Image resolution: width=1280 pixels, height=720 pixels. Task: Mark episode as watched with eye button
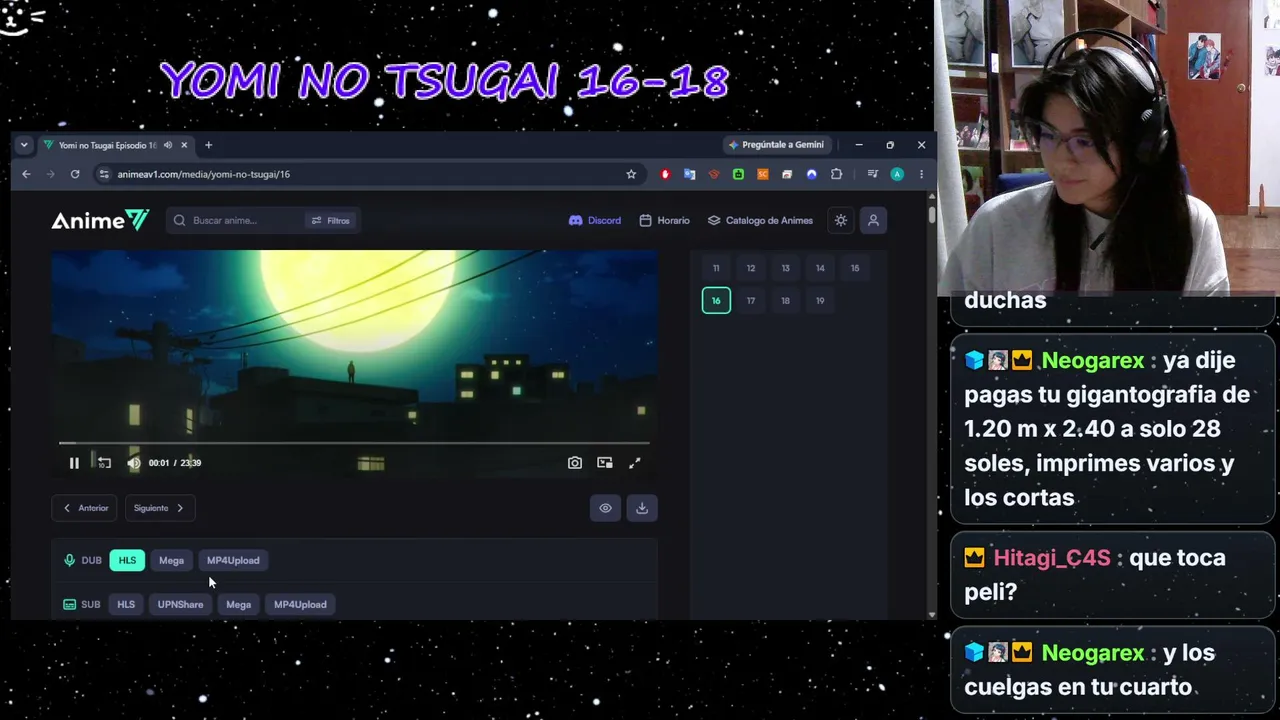tap(605, 508)
